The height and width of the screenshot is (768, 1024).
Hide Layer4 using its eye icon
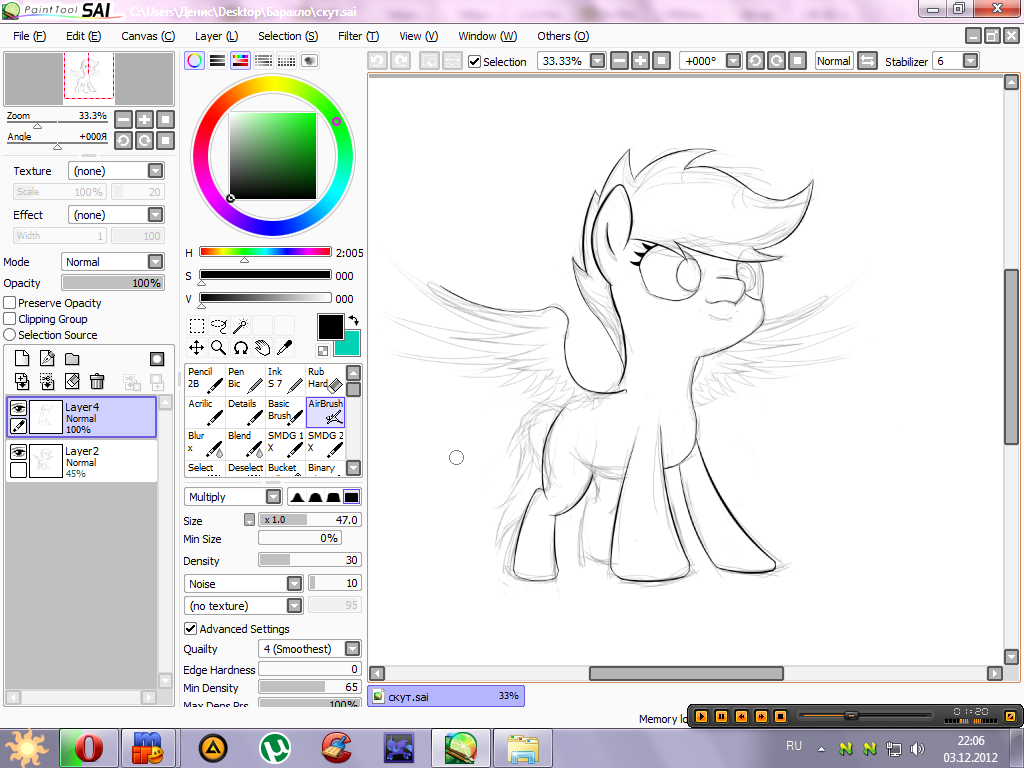pyautogui.click(x=18, y=408)
